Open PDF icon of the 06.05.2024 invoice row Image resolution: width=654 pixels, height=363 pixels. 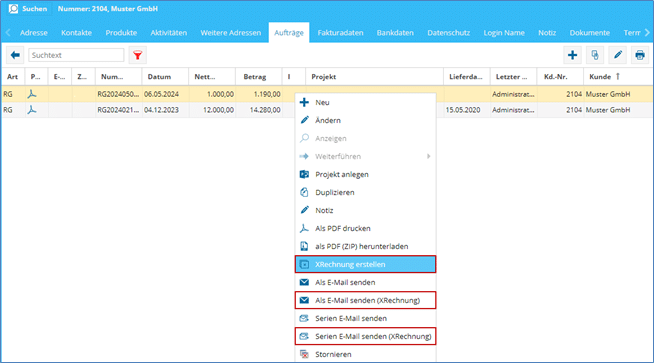coord(32,94)
